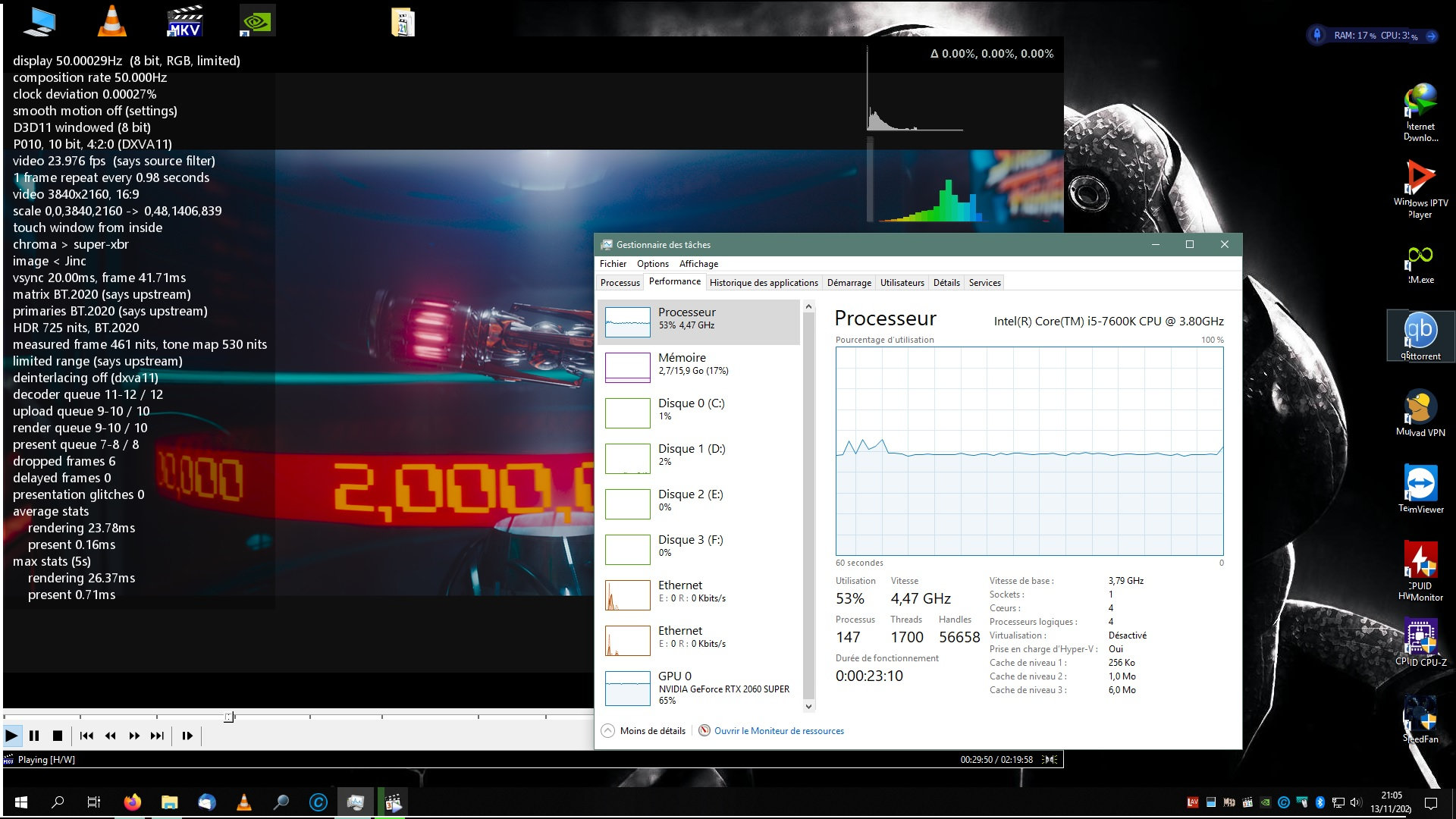Image resolution: width=1456 pixels, height=819 pixels.
Task: Select Disque 1 (D:) performance entry
Action: point(699,458)
